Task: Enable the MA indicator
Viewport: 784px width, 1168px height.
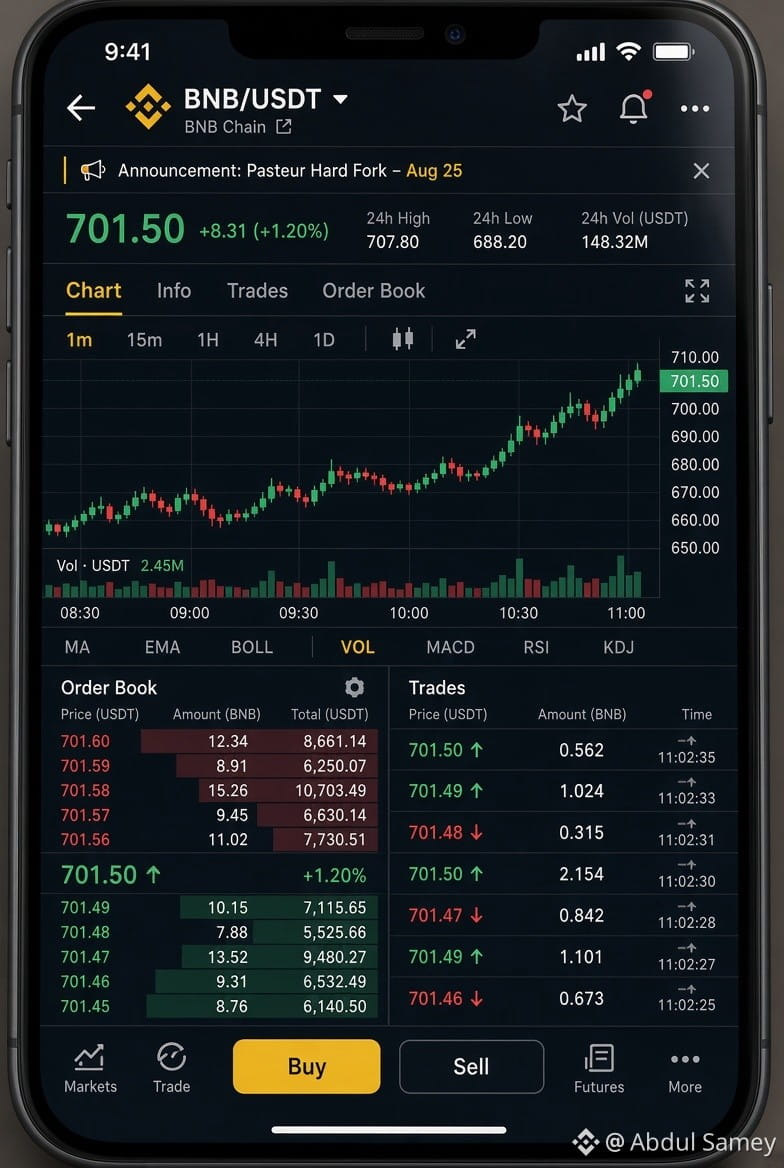Action: pos(77,647)
